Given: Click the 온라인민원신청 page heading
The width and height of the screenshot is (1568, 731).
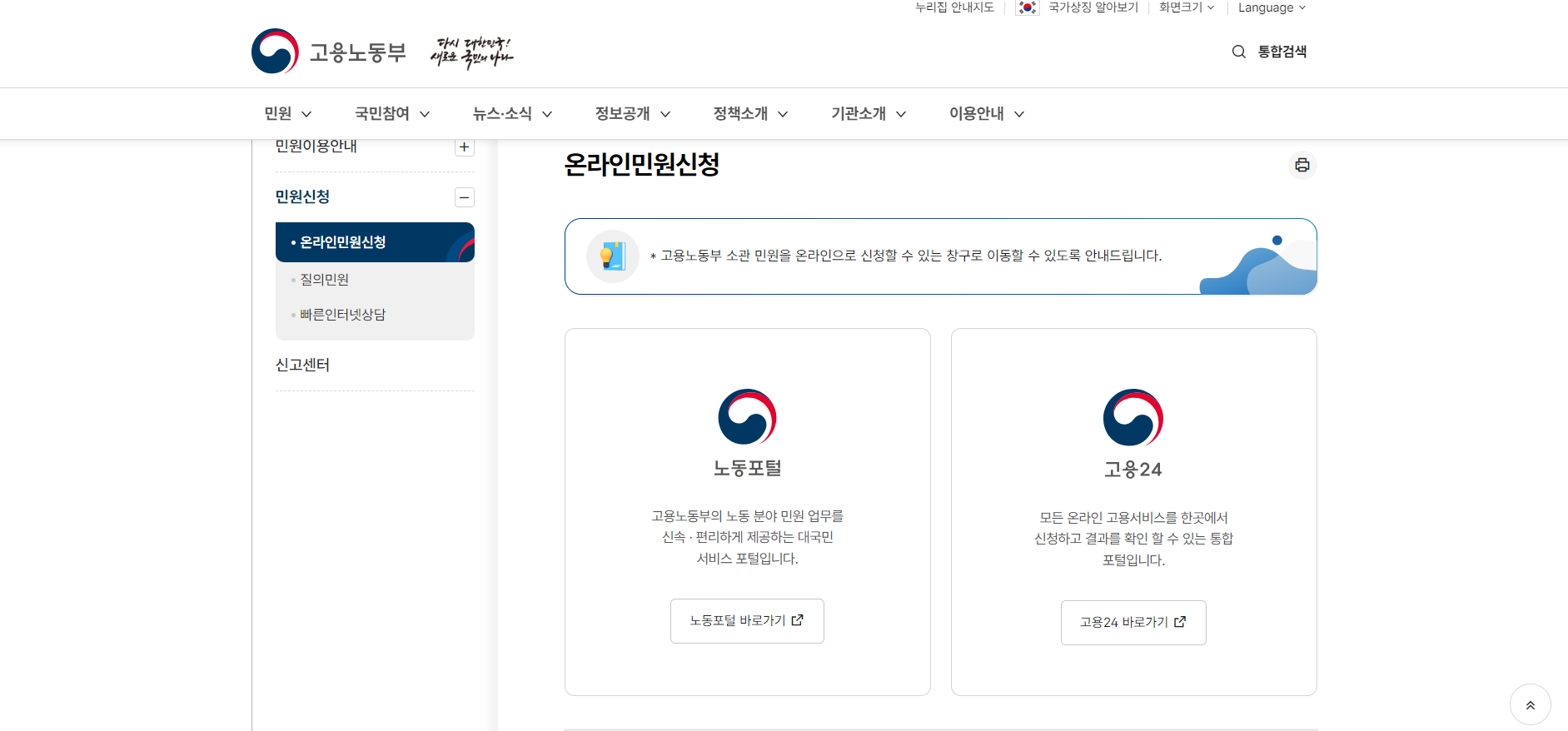Looking at the screenshot, I should (642, 165).
